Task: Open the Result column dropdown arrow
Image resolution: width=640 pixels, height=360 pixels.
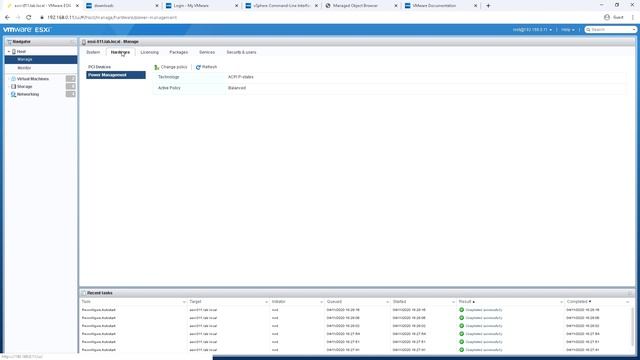Action: click(x=561, y=302)
